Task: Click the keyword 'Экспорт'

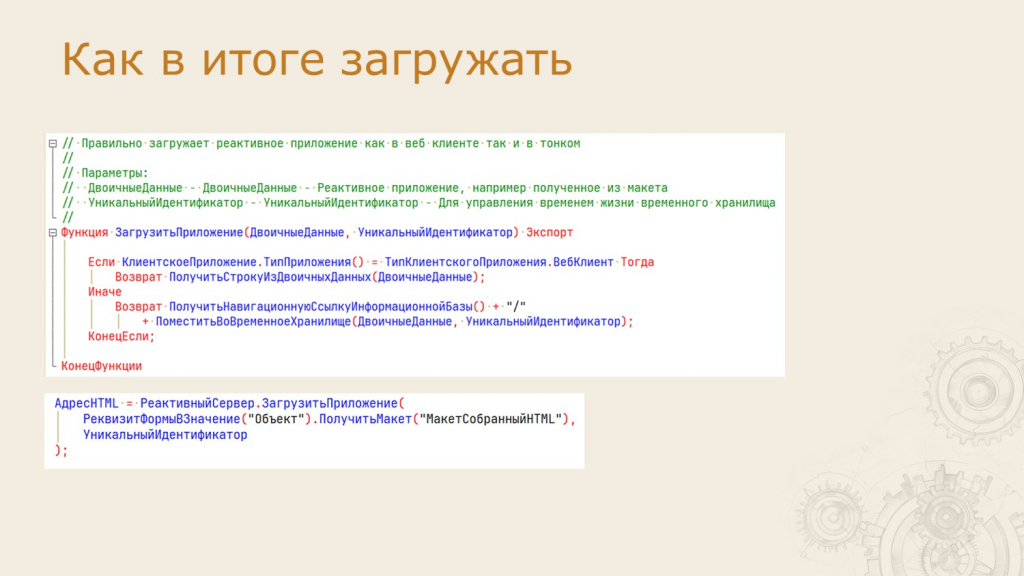Action: point(549,232)
